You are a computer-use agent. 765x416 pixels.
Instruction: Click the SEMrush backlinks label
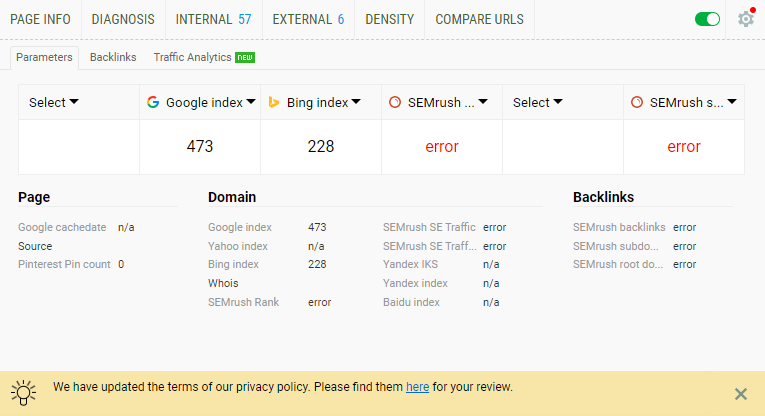coord(619,227)
